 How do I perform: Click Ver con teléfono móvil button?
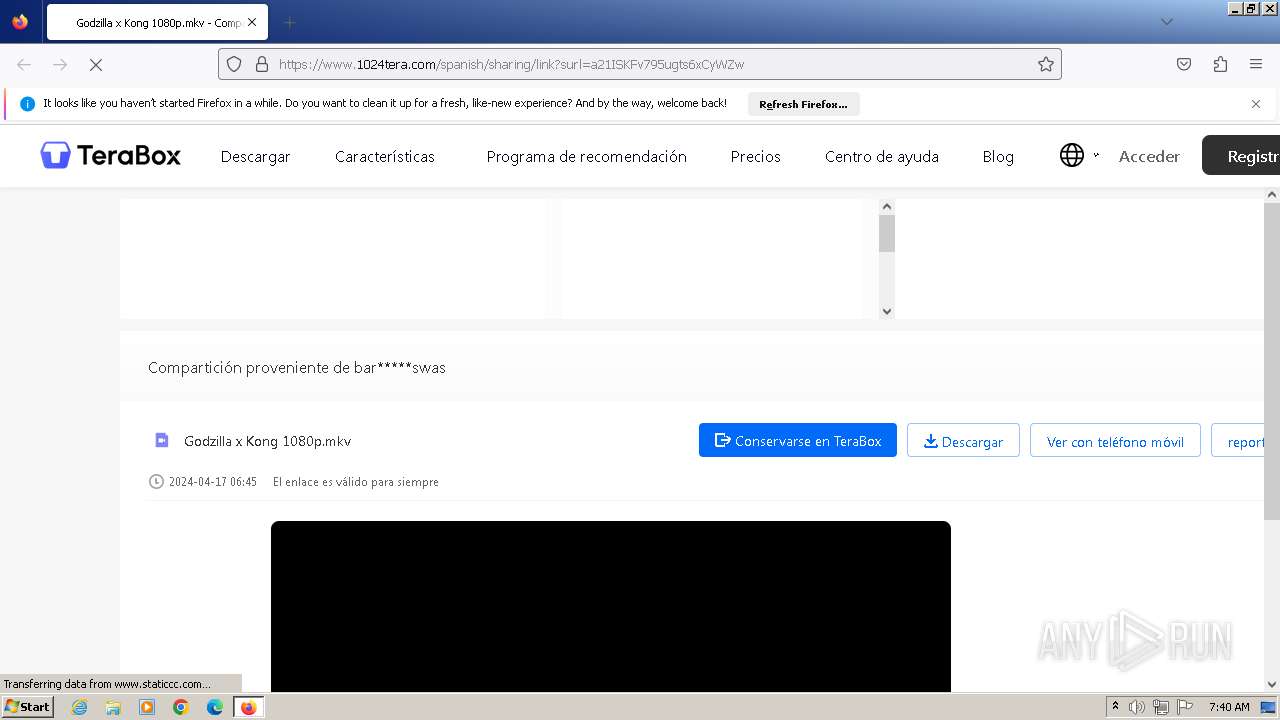[1115, 440]
